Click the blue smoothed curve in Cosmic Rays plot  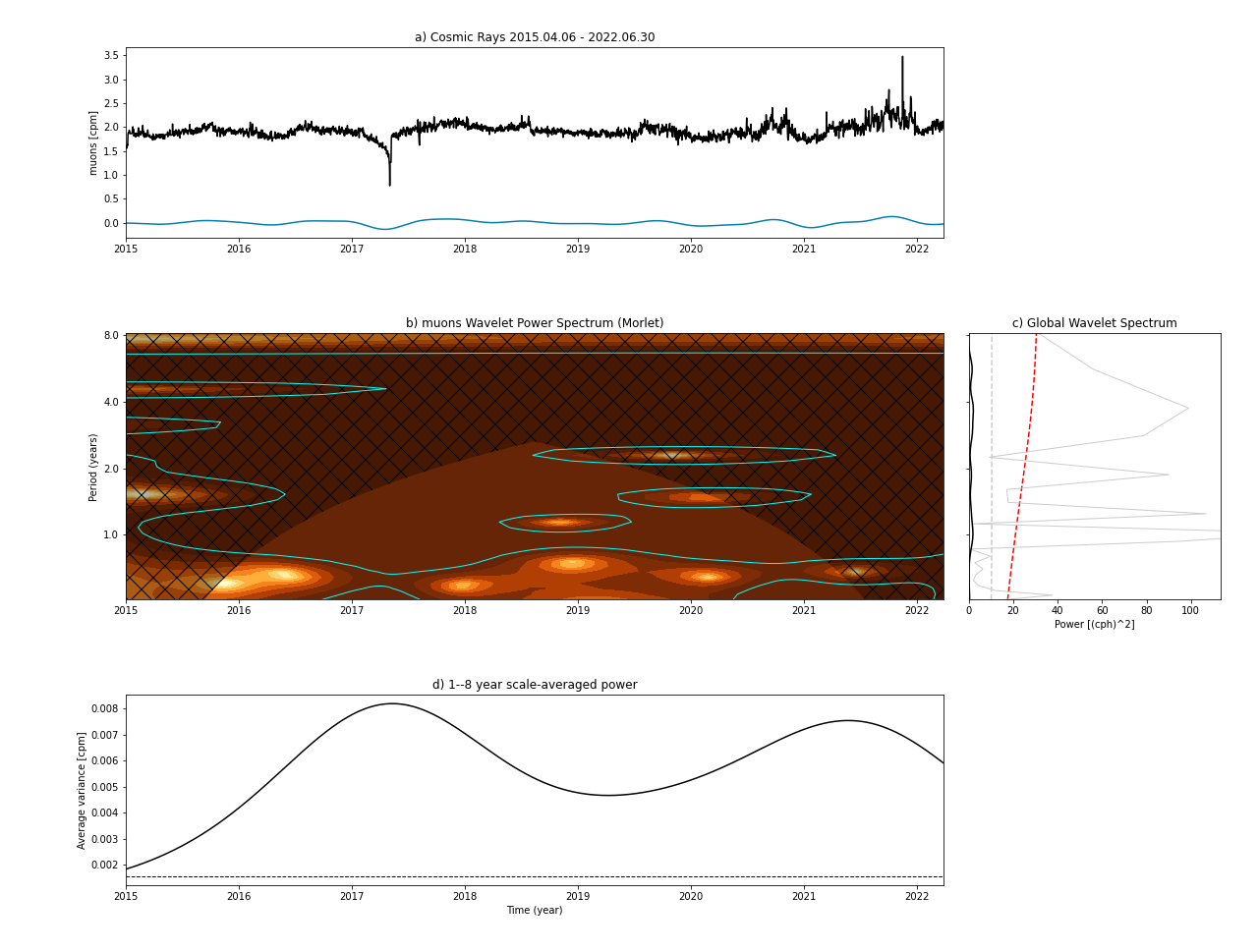pyautogui.click(x=535, y=223)
